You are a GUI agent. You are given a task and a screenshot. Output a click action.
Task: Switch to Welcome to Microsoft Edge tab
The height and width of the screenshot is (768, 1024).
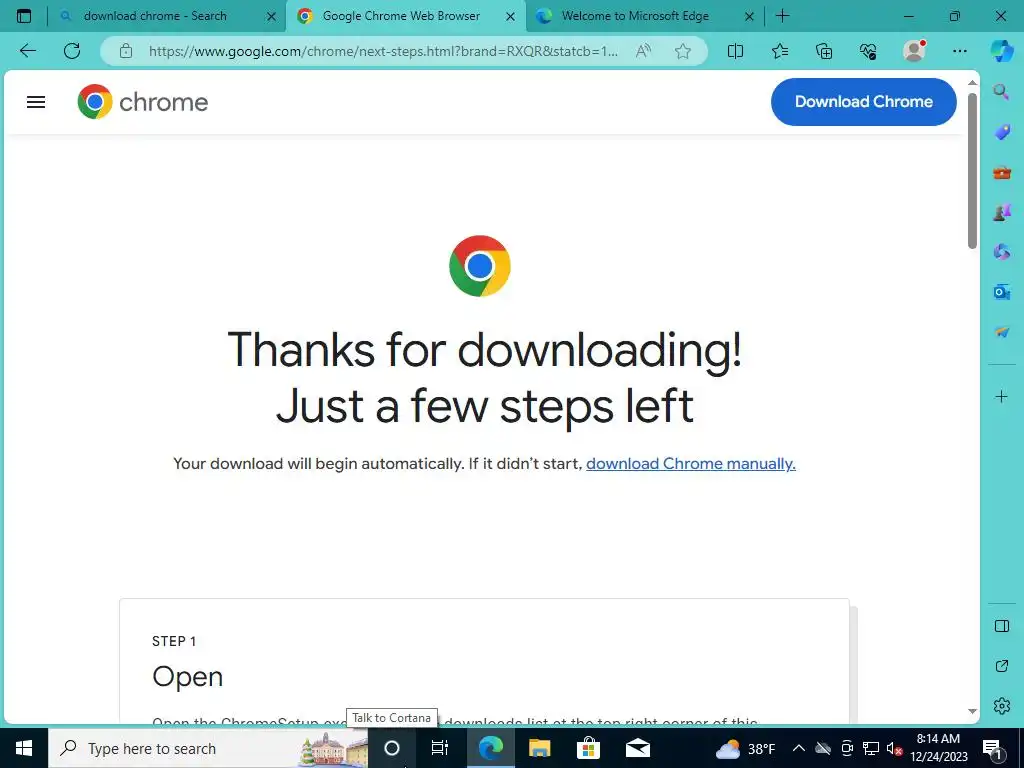point(635,16)
